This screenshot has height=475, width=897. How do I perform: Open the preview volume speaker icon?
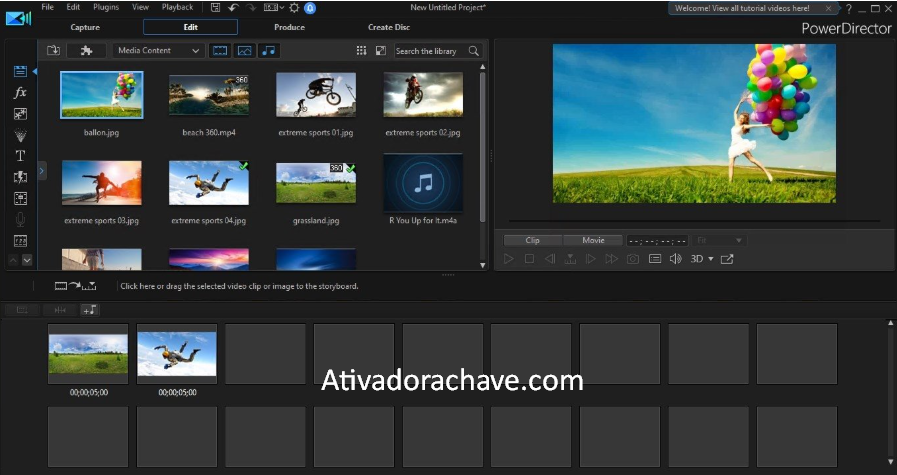pos(675,259)
